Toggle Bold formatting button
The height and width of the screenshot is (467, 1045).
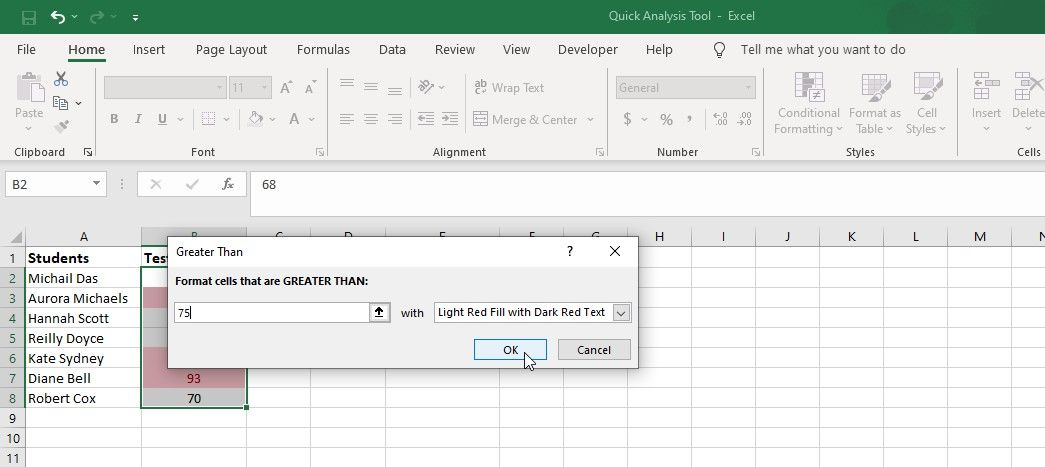click(x=114, y=119)
